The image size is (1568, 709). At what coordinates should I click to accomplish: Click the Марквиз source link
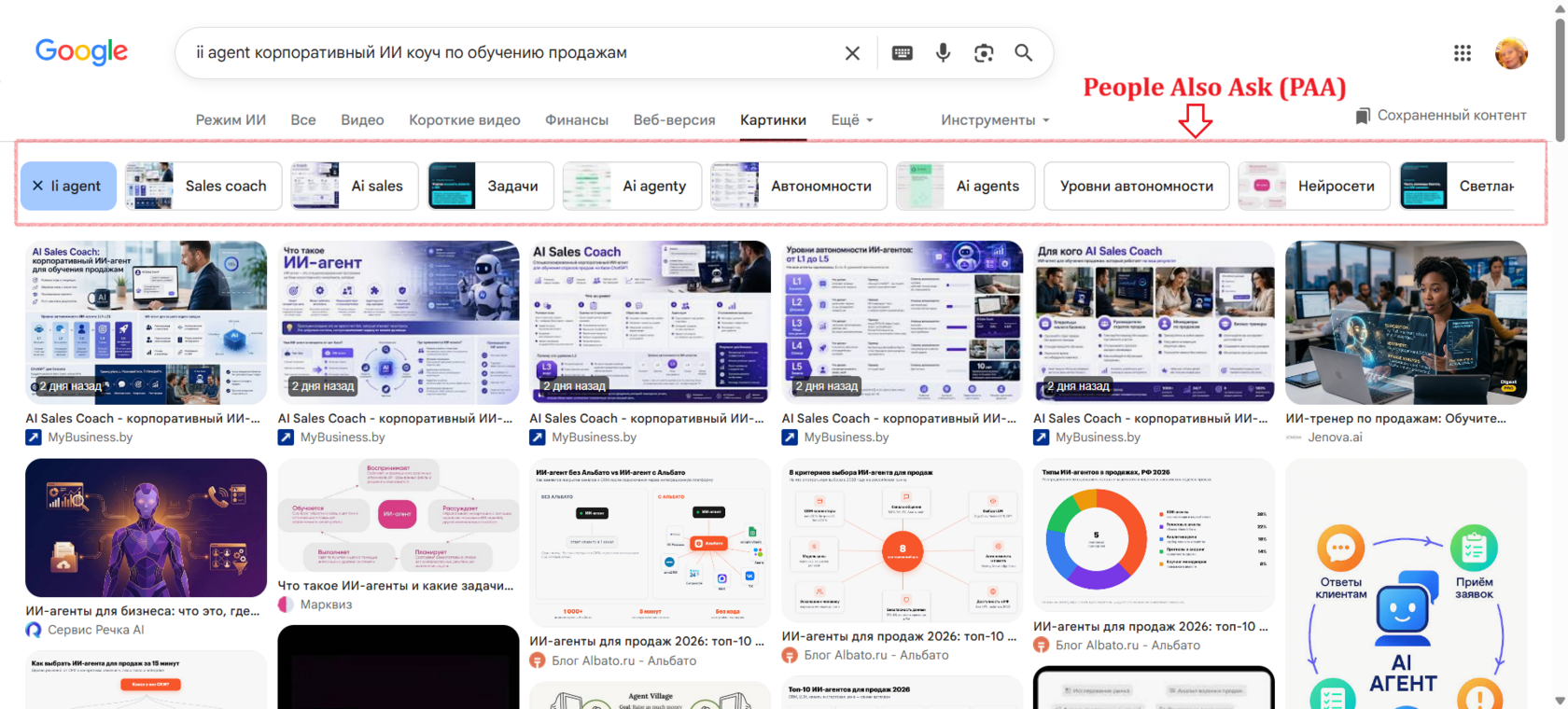pos(326,605)
